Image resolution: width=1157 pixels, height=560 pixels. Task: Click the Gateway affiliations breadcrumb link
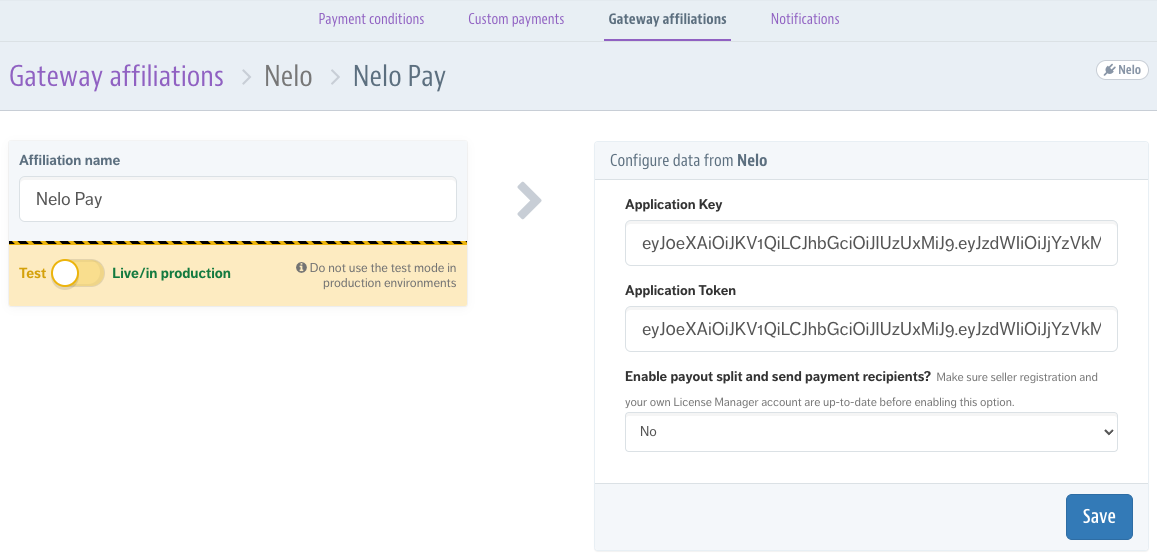pos(117,76)
